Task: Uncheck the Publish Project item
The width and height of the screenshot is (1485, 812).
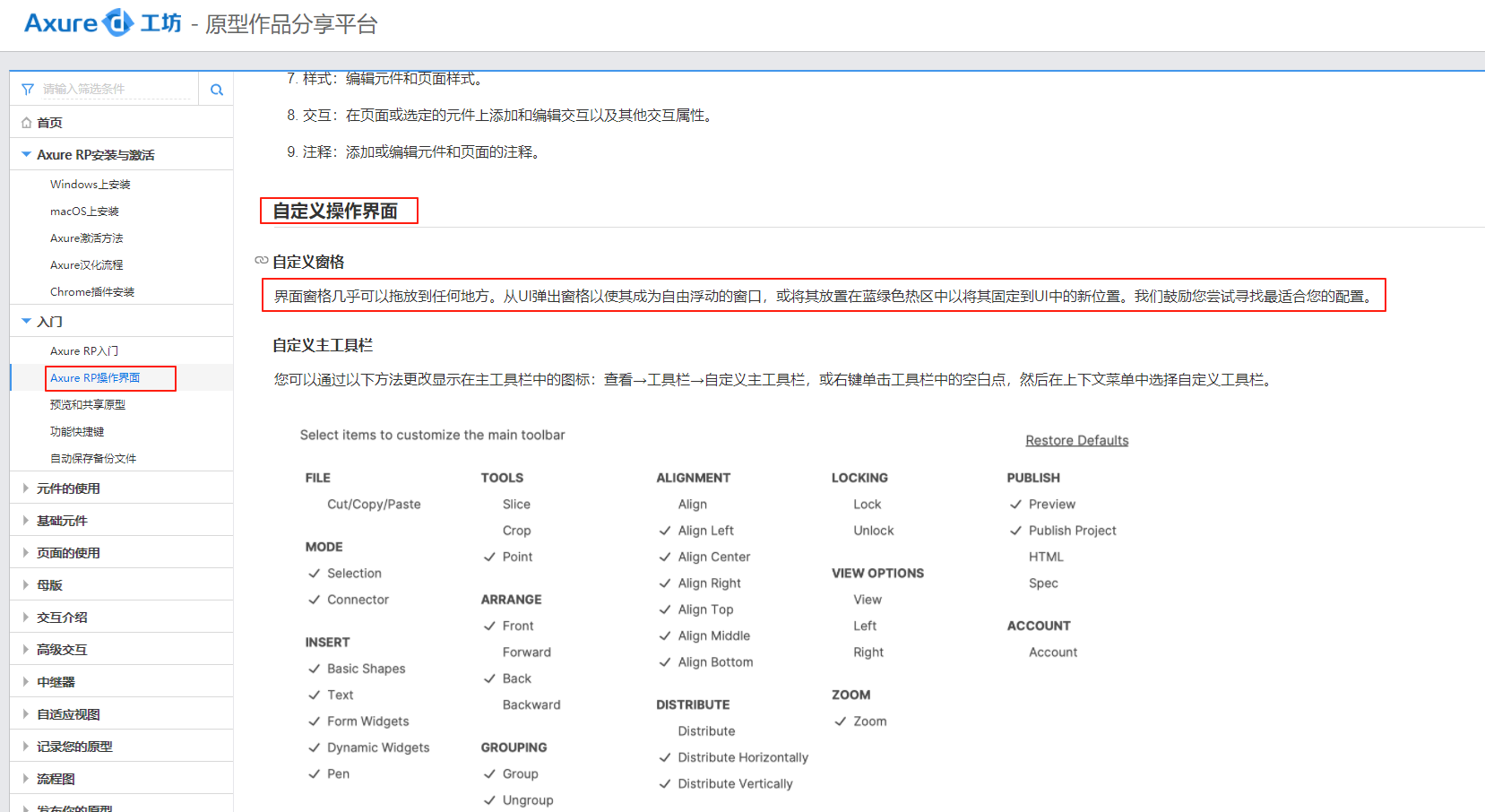Action: [1063, 531]
